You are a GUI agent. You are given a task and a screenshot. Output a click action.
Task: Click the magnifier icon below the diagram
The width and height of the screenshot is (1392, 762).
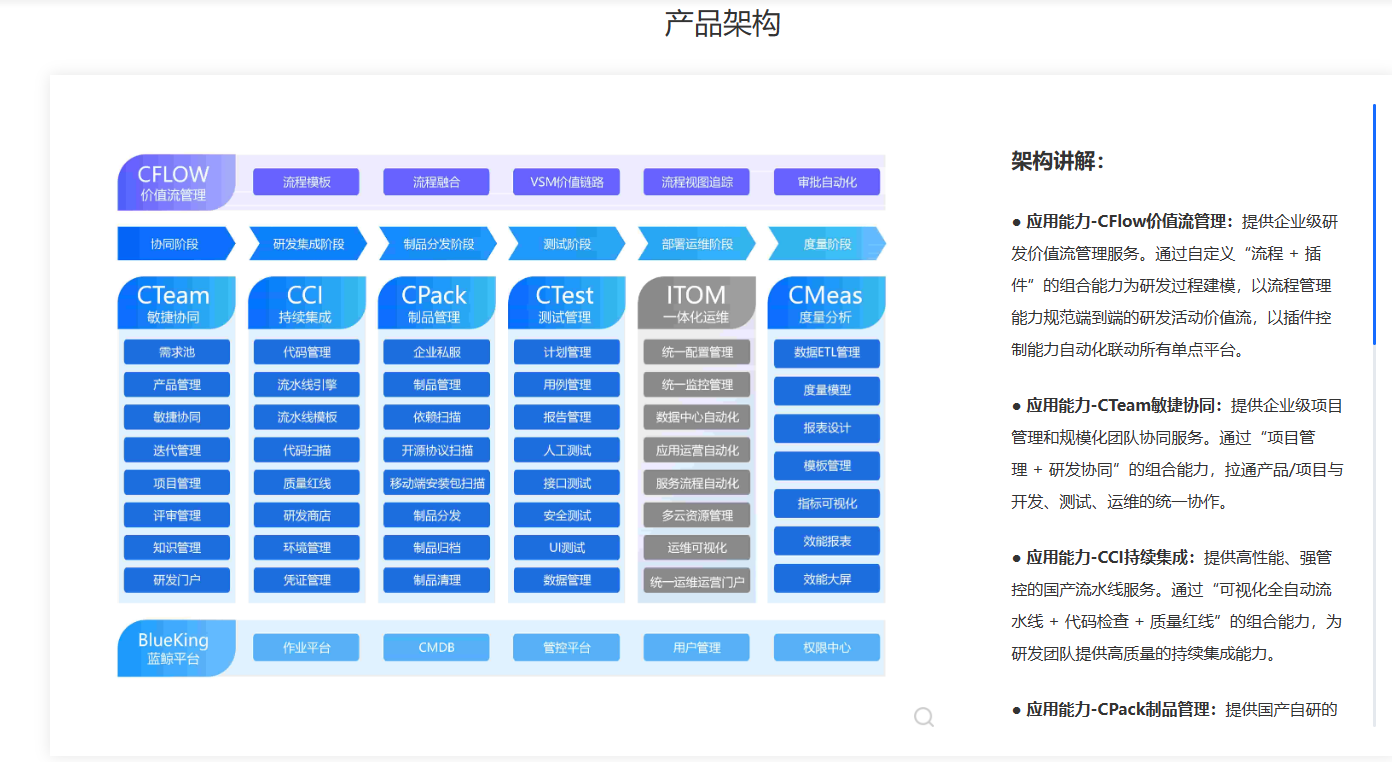coord(924,717)
